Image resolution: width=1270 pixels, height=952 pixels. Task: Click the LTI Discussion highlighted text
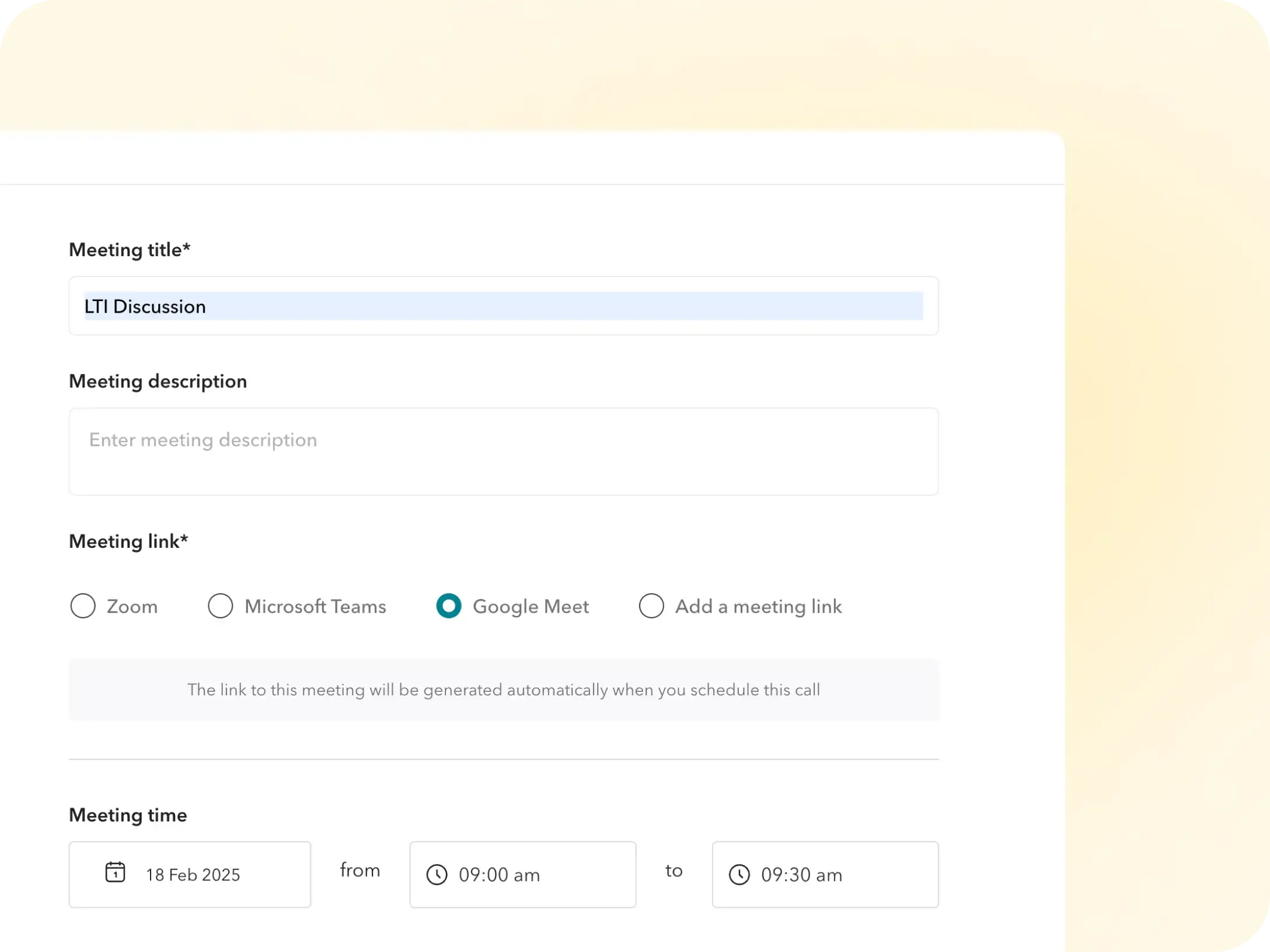click(145, 307)
